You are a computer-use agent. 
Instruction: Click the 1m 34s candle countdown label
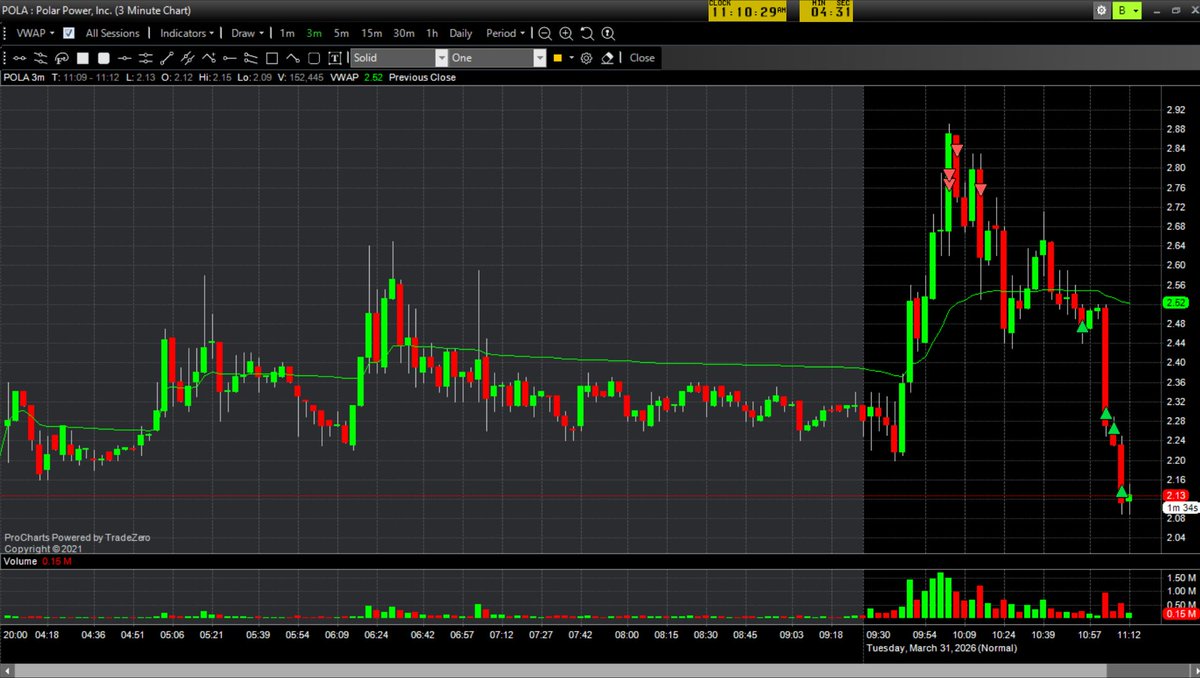[x=1180, y=508]
